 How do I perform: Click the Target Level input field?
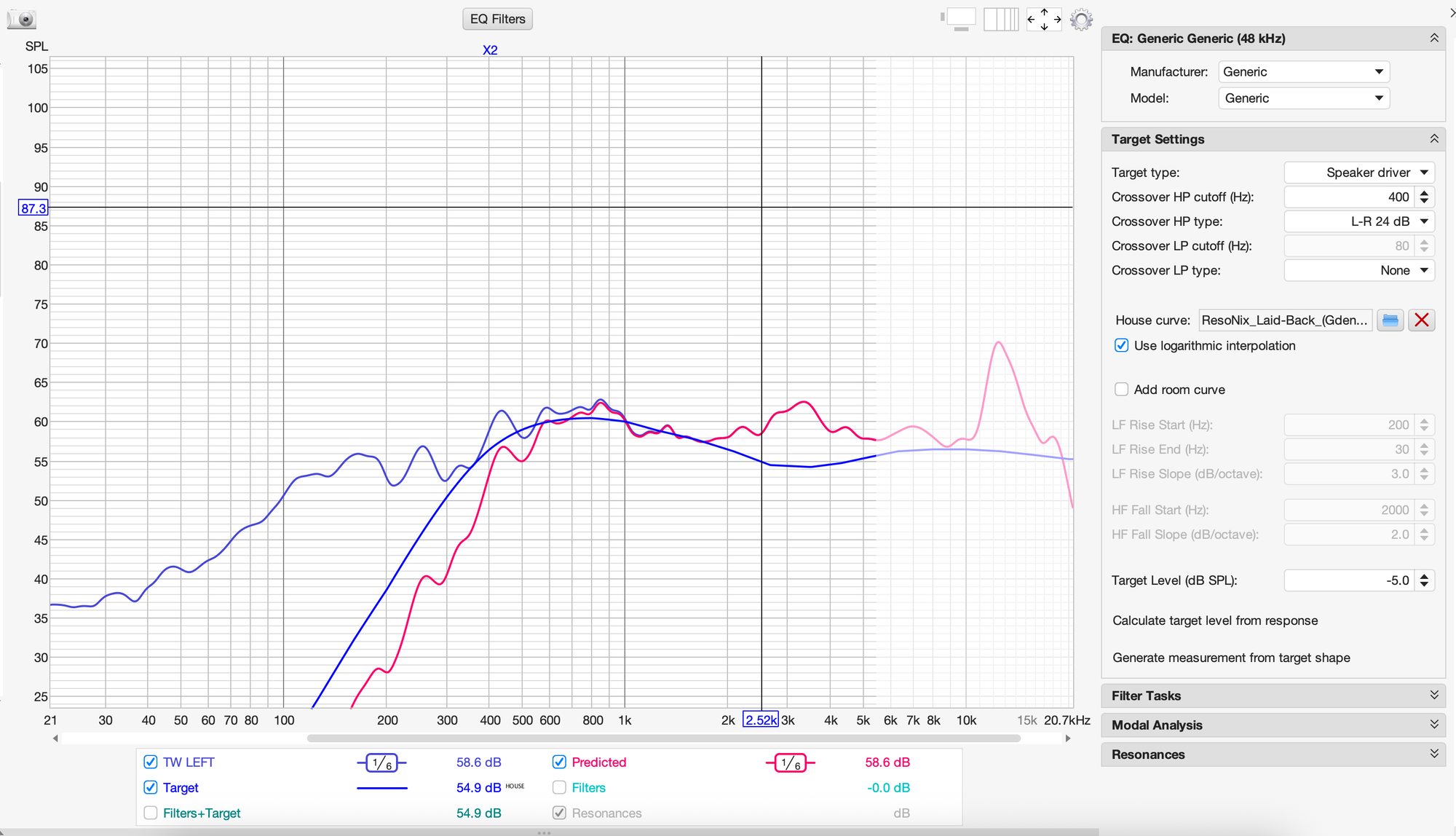tap(1348, 581)
